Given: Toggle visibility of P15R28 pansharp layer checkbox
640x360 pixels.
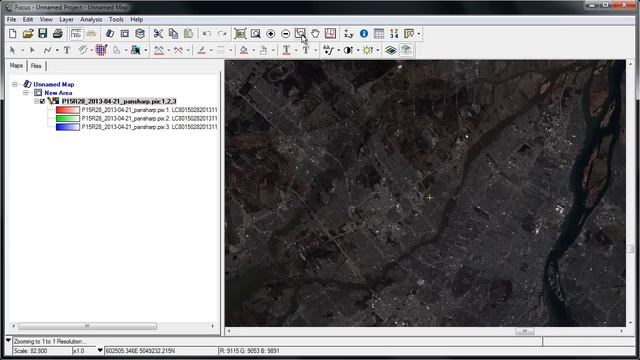Looking at the screenshot, I should pyautogui.click(x=42, y=101).
